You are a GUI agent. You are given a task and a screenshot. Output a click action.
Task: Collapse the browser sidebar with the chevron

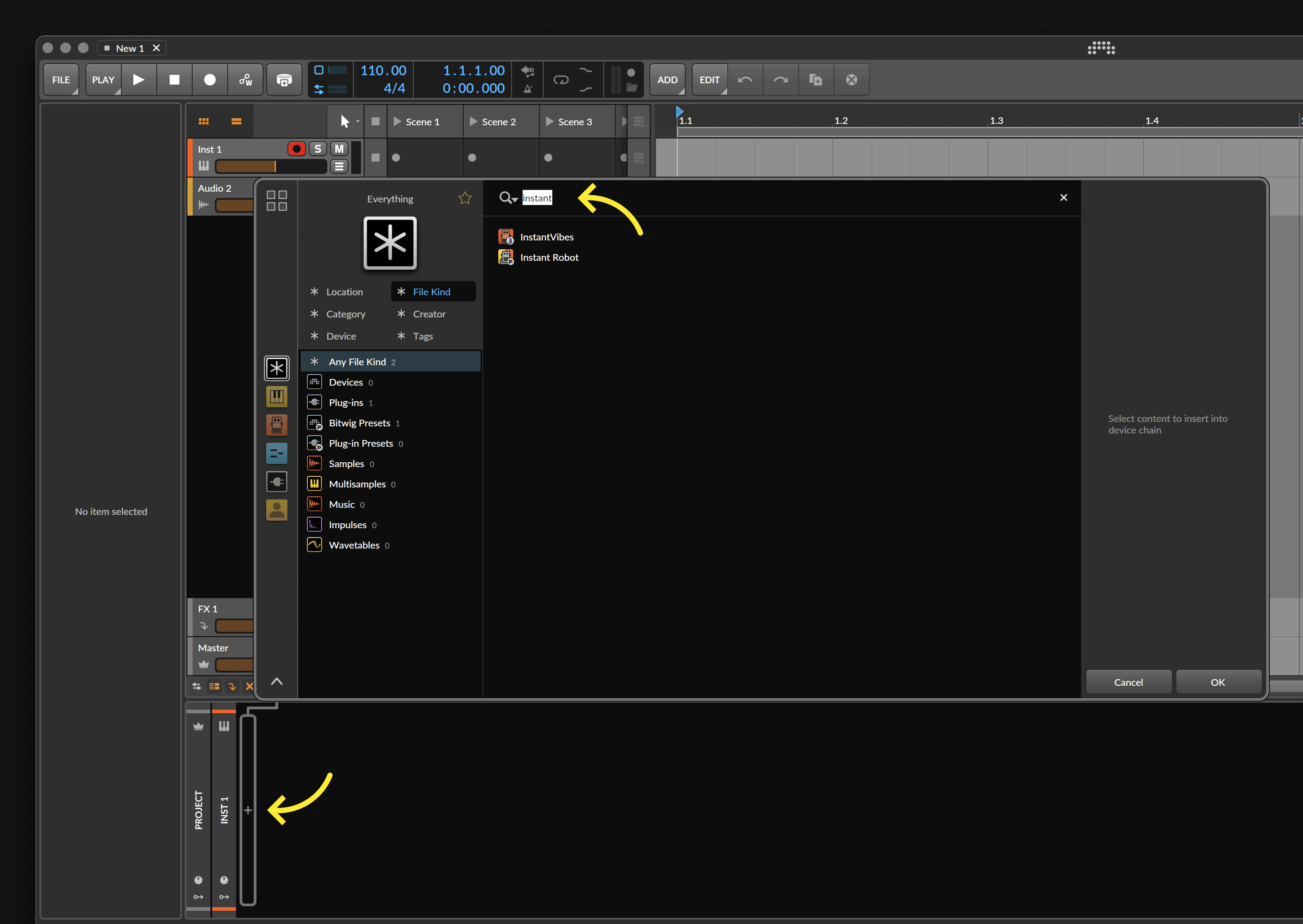coord(276,682)
